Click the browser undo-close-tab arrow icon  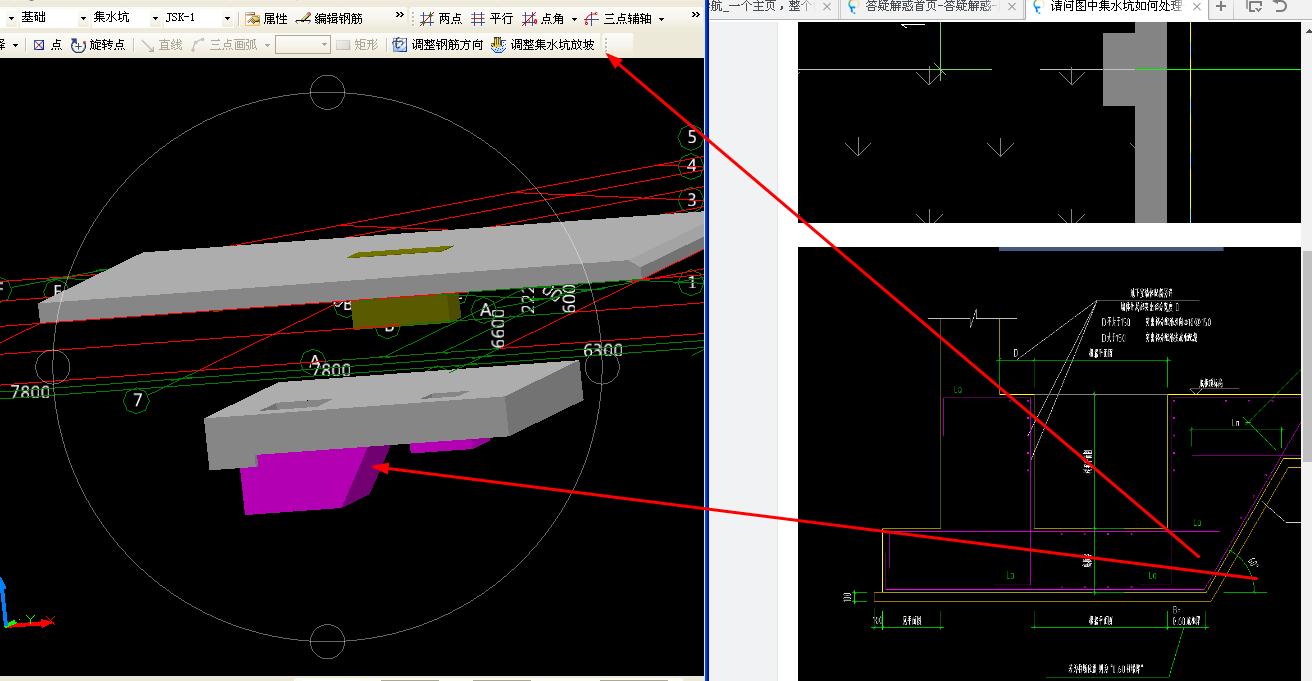pyautogui.click(x=1281, y=7)
